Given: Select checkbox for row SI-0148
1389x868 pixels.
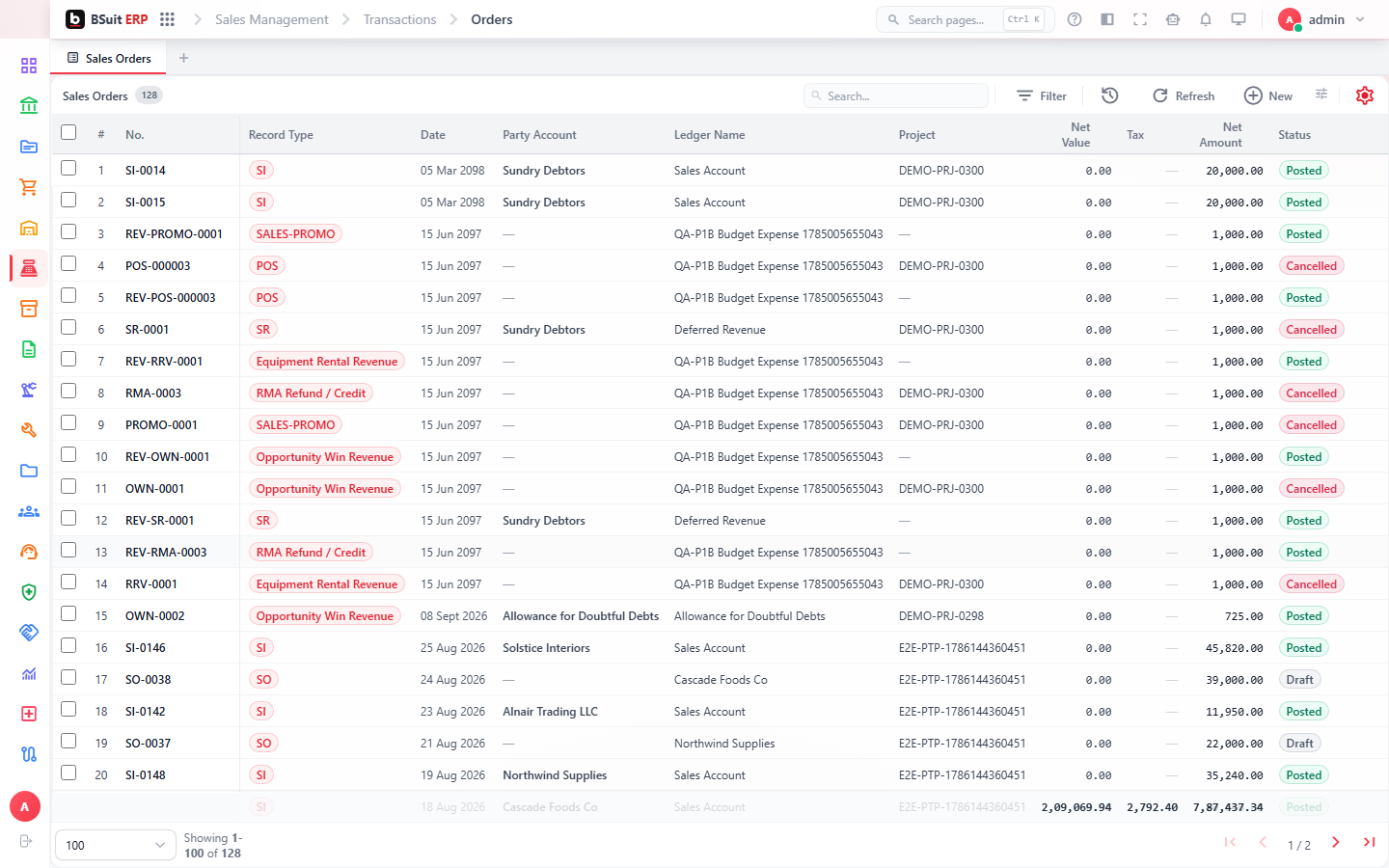Looking at the screenshot, I should click(68, 773).
